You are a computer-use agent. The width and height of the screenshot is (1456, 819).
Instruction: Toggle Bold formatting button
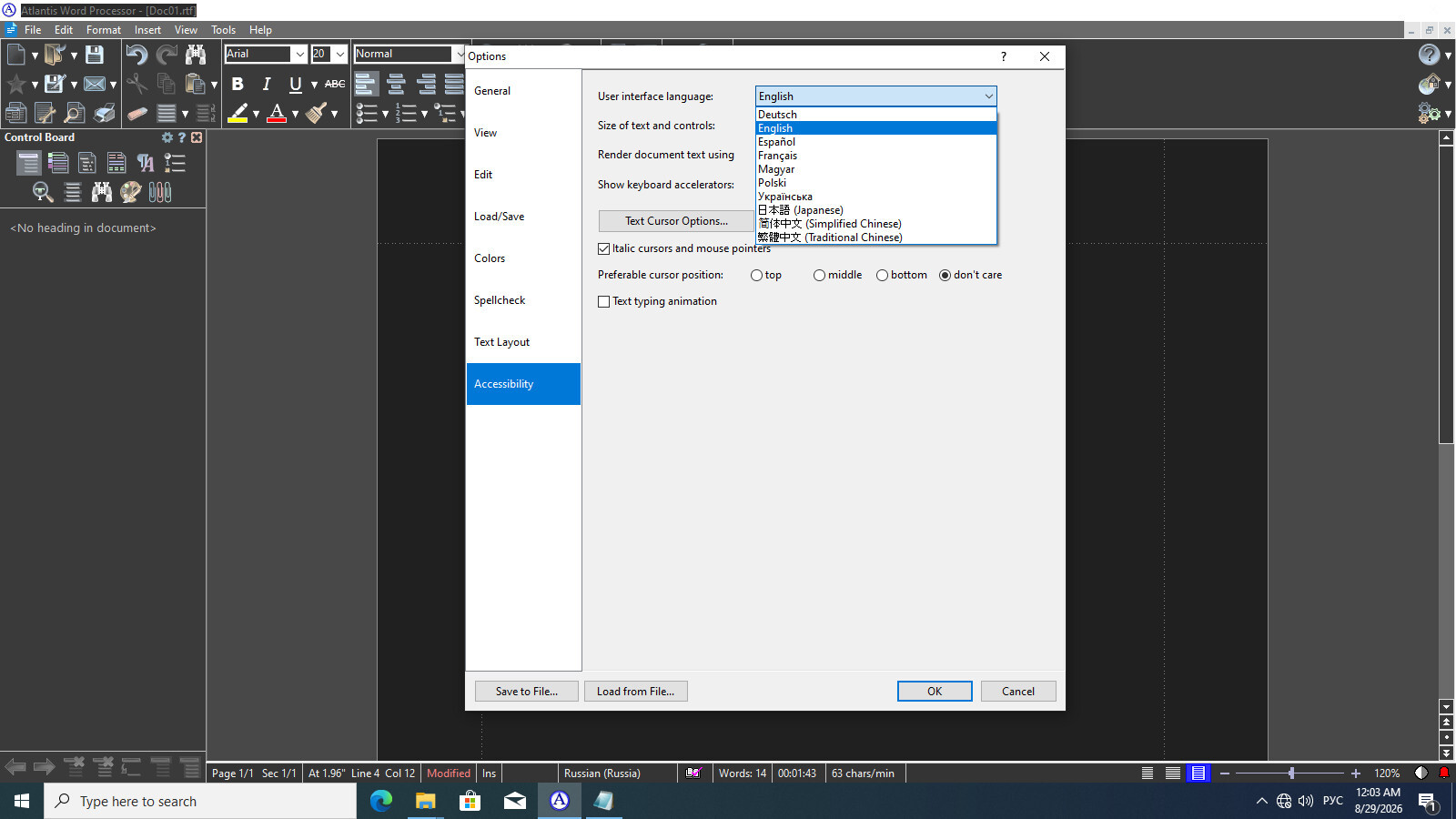click(x=238, y=84)
